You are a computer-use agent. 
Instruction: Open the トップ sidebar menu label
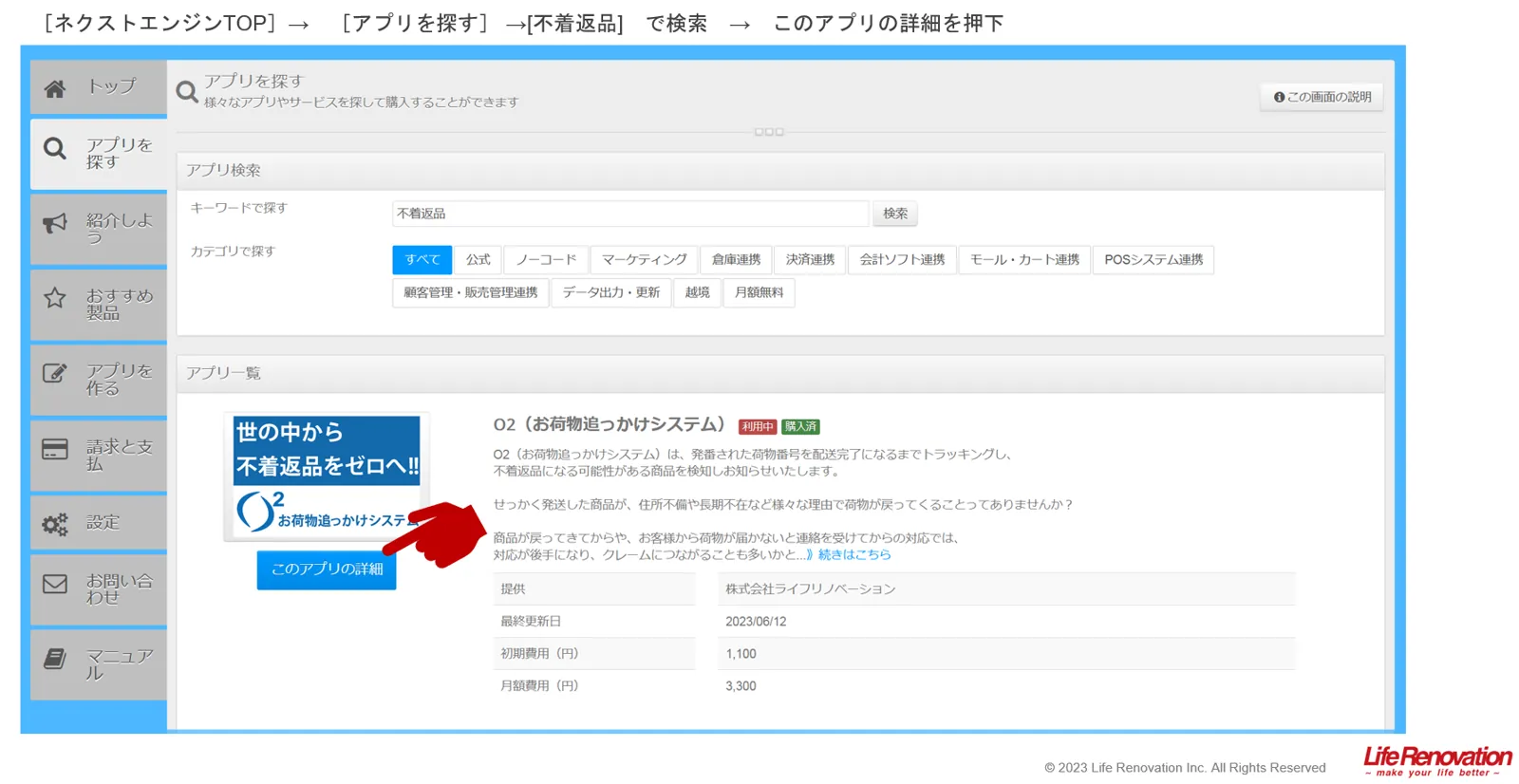[x=112, y=86]
